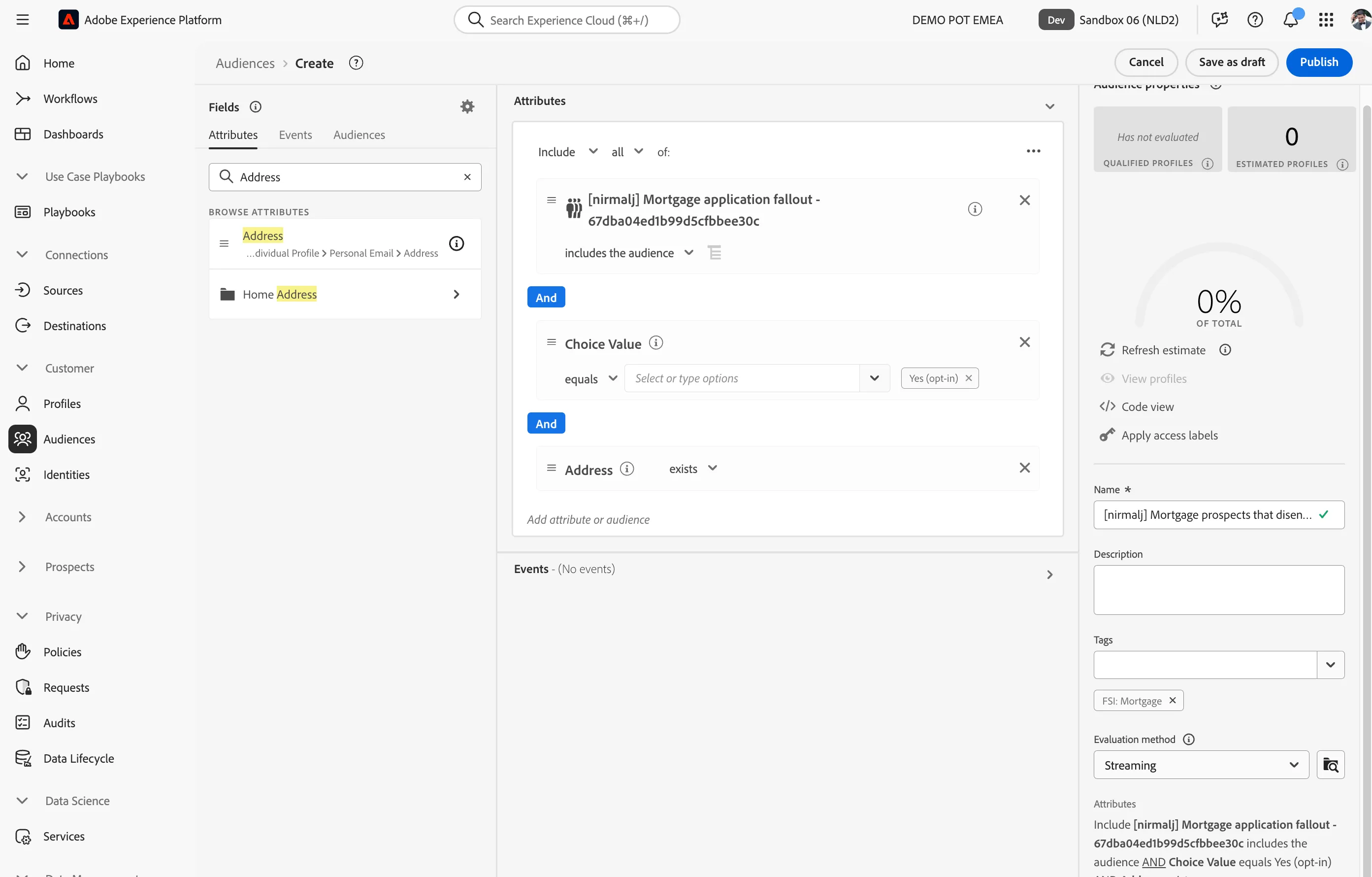Show info for the Address attribute result
Viewport: 1372px width, 877px height.
click(457, 243)
